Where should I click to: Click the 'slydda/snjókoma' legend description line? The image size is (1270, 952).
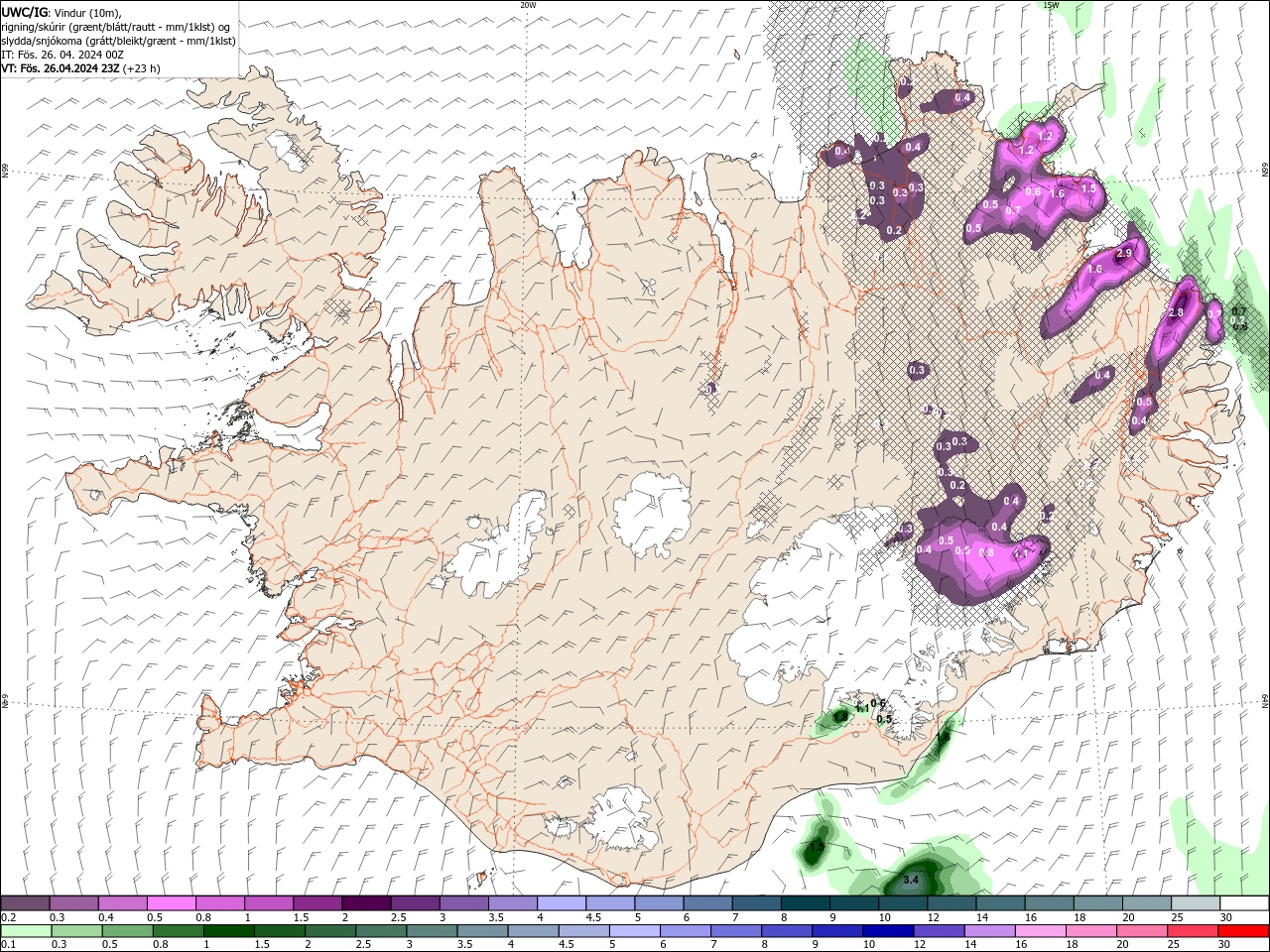tap(119, 41)
